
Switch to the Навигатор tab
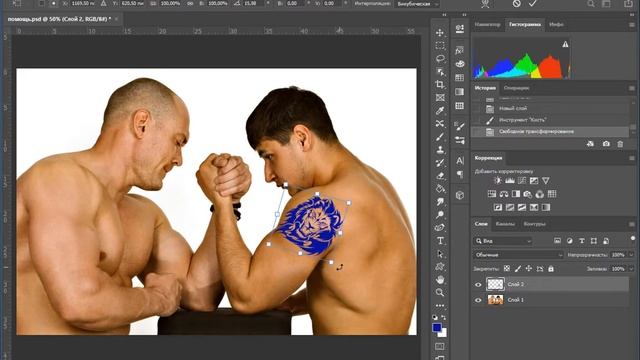pyautogui.click(x=487, y=24)
